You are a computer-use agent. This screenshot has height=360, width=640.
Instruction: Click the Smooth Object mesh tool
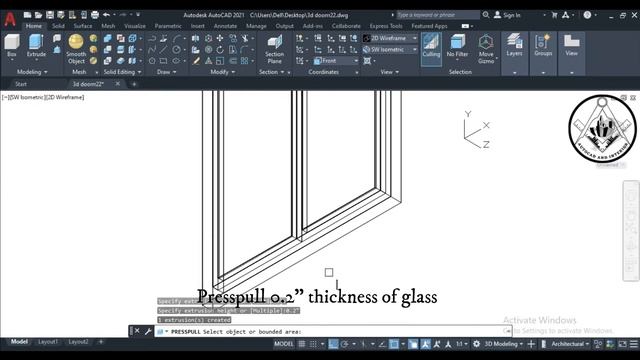(x=76, y=49)
